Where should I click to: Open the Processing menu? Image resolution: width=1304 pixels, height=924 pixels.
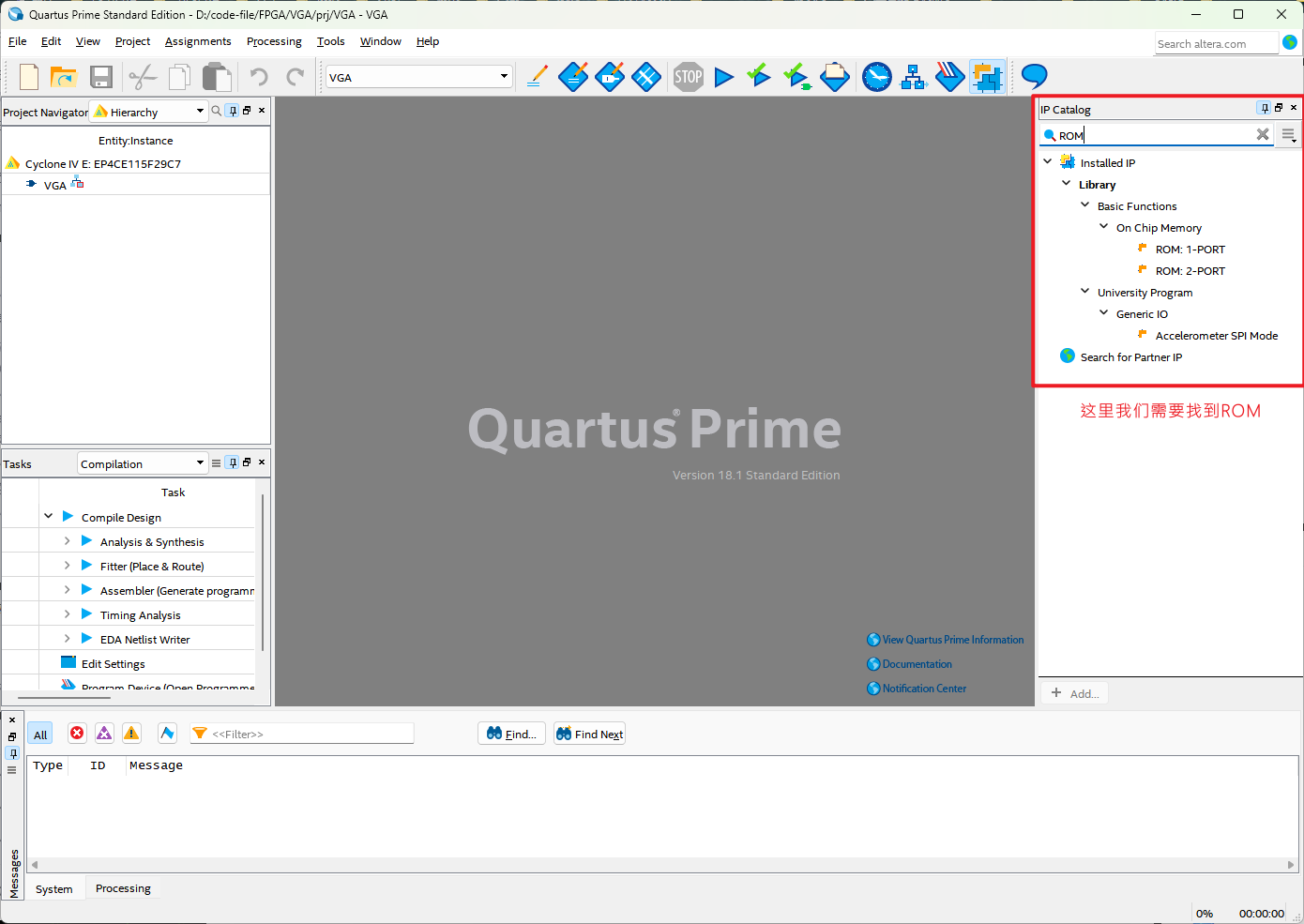click(274, 41)
